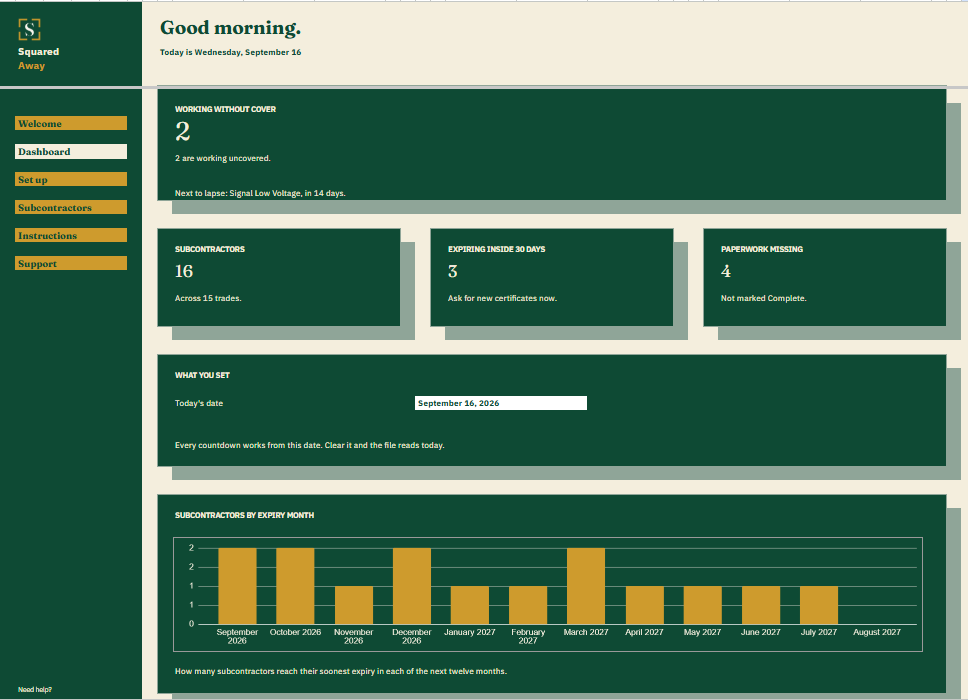Click the November 2026 chart bar
The height and width of the screenshot is (700, 968).
point(354,605)
